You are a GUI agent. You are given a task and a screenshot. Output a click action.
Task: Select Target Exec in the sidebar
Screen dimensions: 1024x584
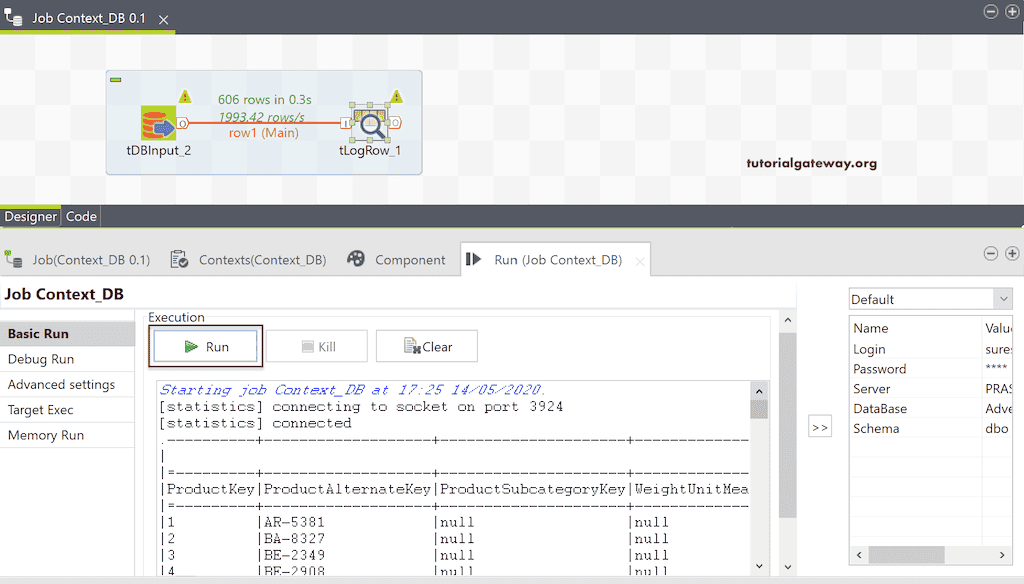pos(67,410)
